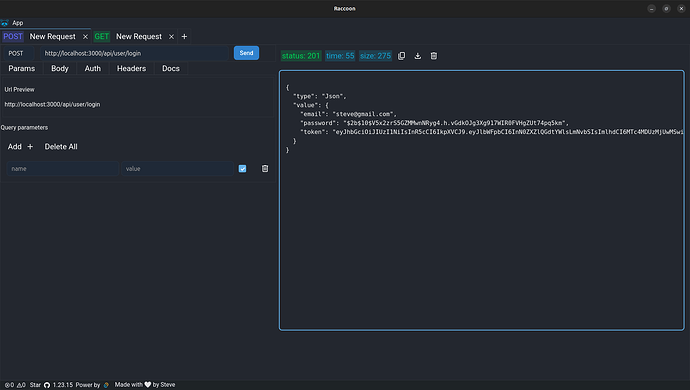Close the POST New Request tab
This screenshot has width=690, height=390.
pyautogui.click(x=85, y=37)
